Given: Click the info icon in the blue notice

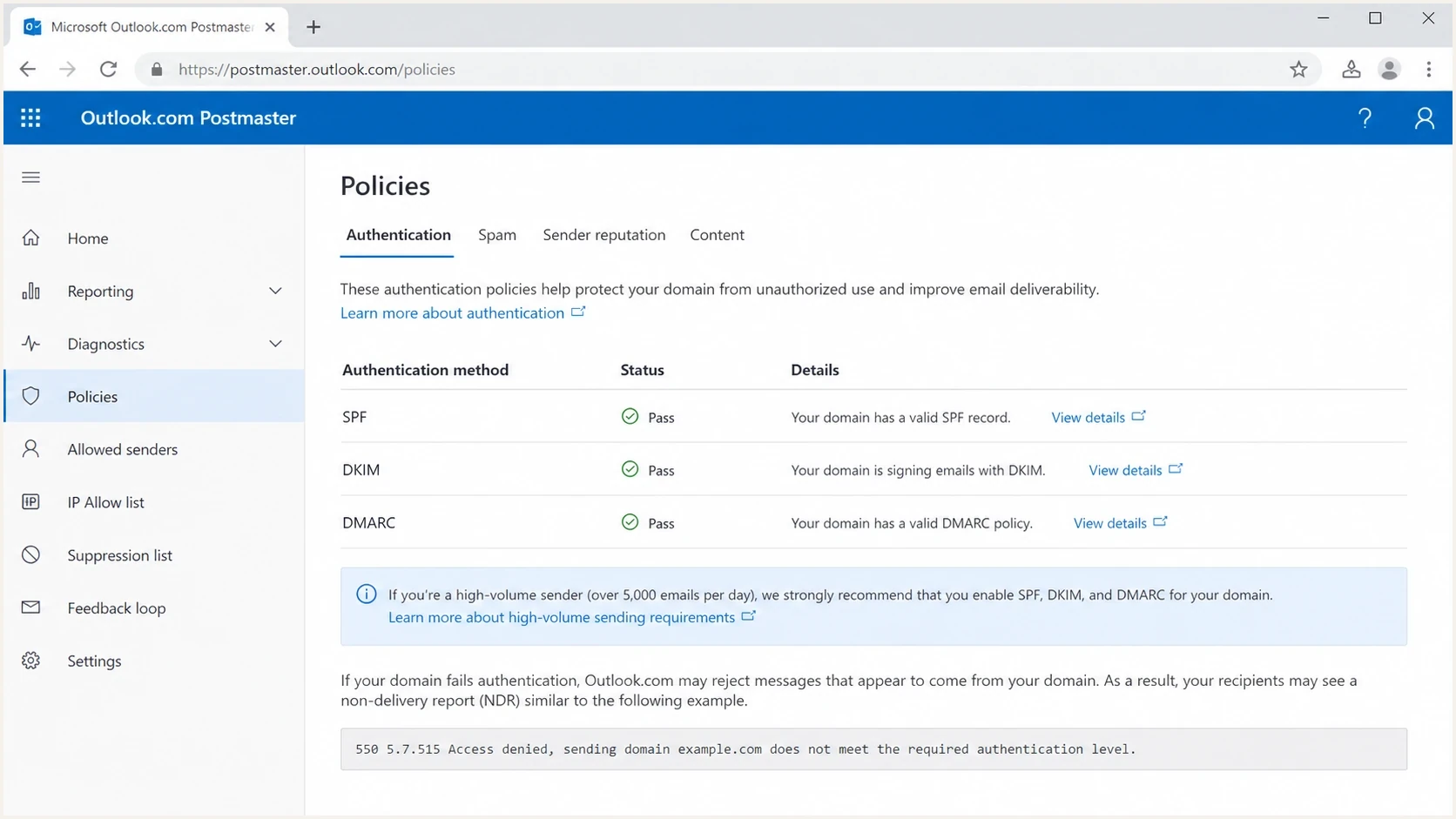Looking at the screenshot, I should 367,594.
